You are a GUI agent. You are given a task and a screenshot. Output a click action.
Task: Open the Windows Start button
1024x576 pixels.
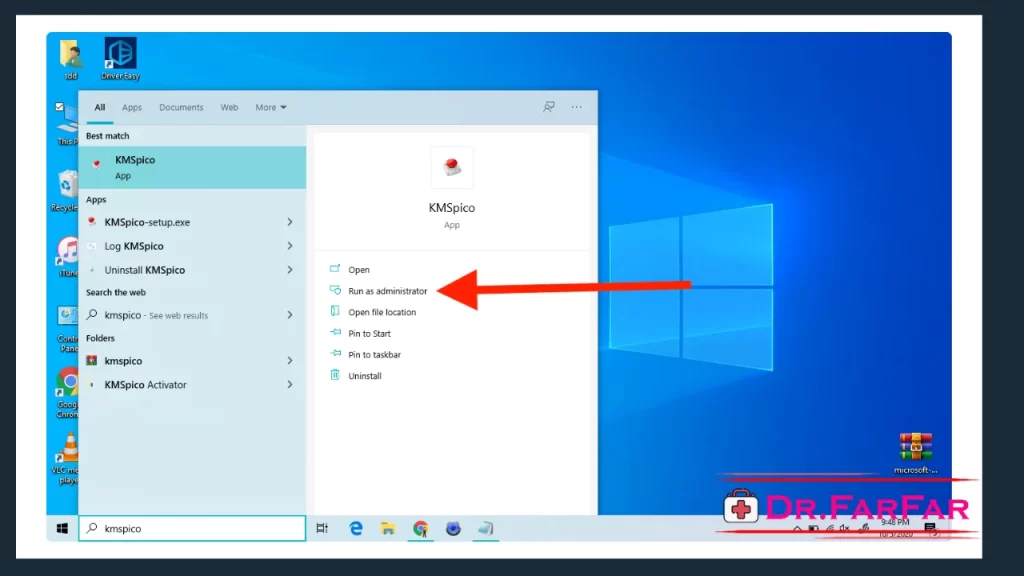tap(62, 528)
